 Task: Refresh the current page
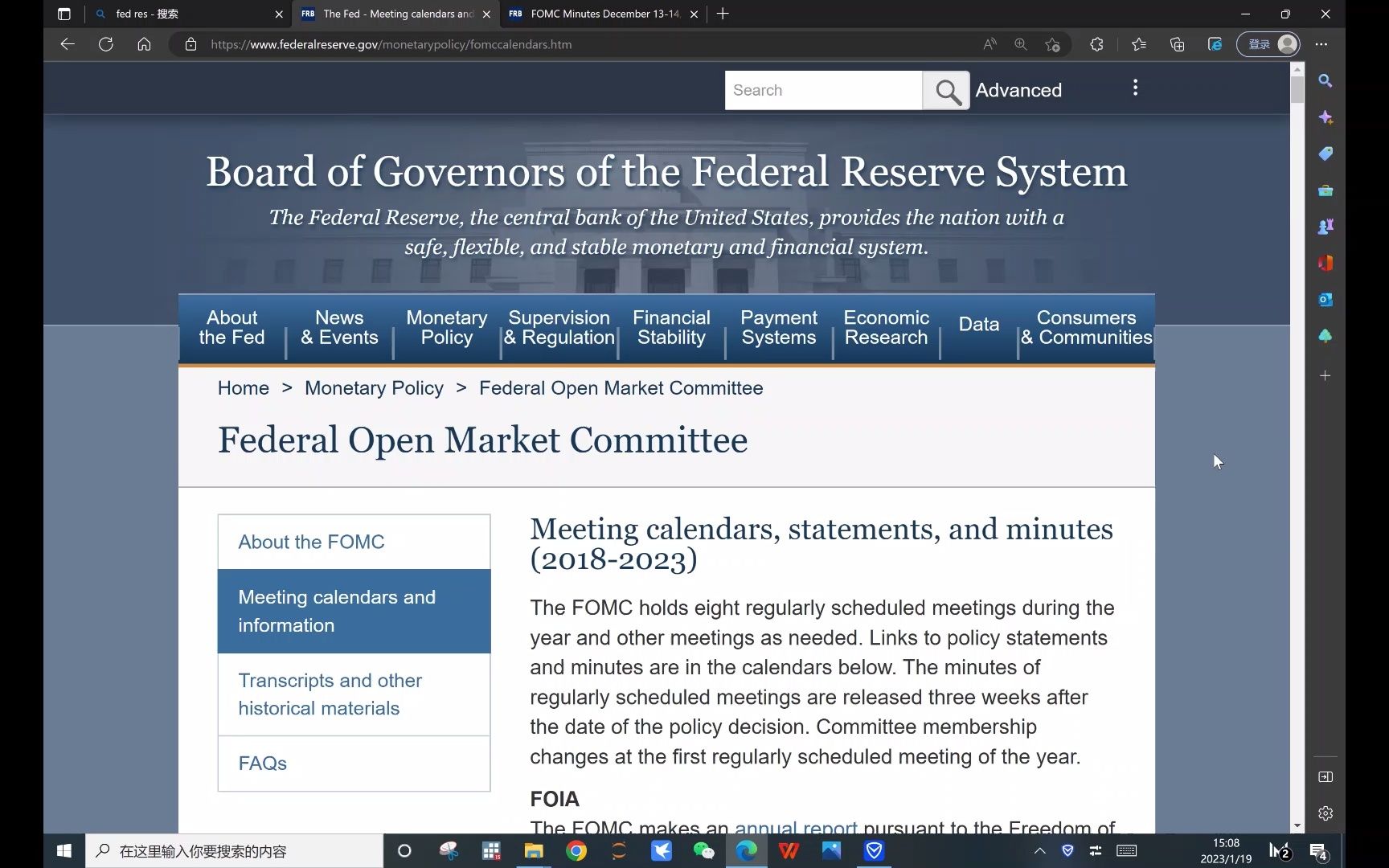[x=105, y=44]
